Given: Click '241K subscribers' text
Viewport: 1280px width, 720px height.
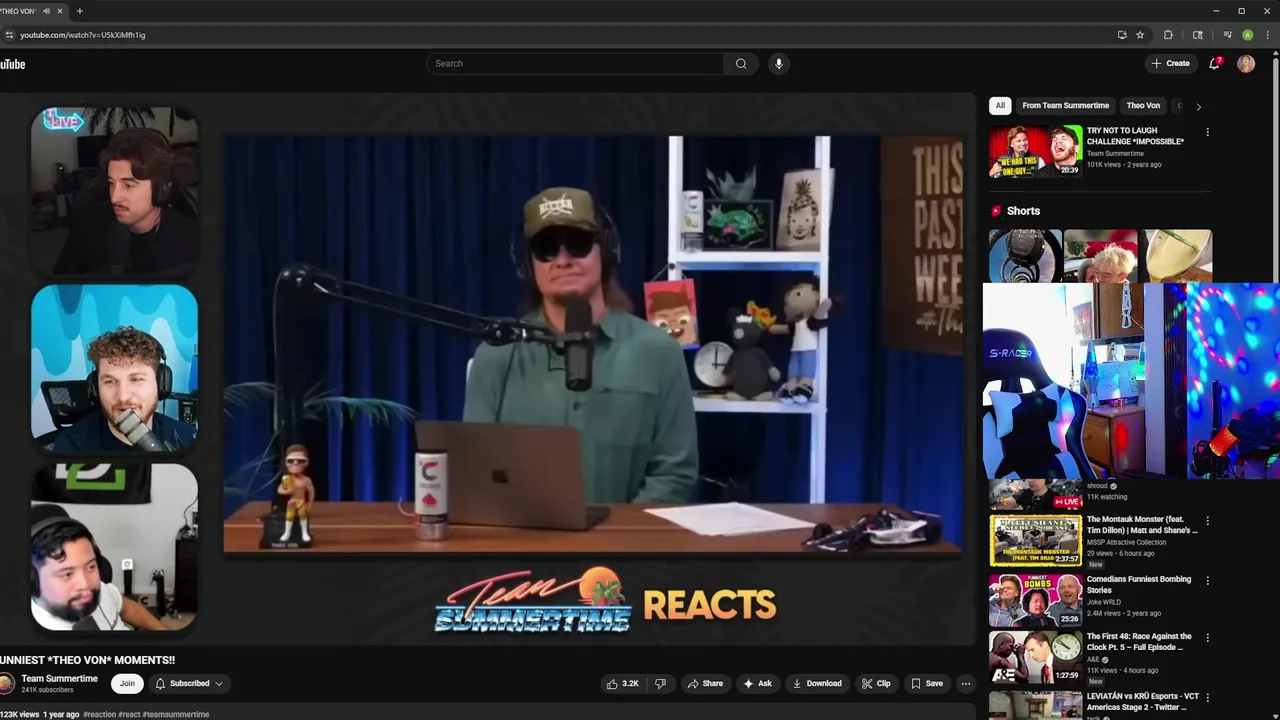Looking at the screenshot, I should click(47, 690).
